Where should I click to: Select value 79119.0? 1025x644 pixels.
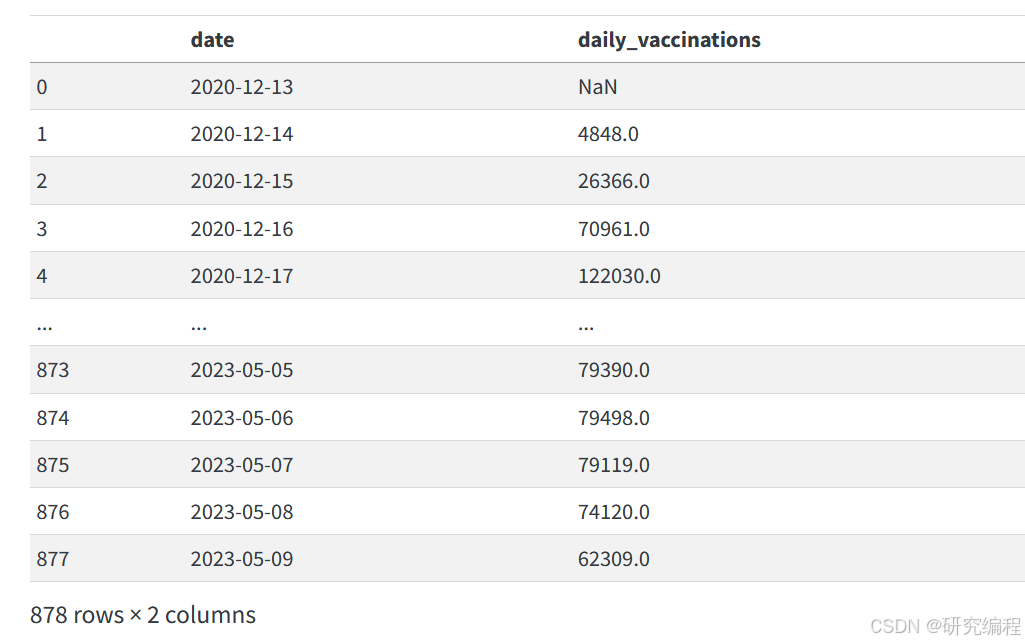(614, 465)
